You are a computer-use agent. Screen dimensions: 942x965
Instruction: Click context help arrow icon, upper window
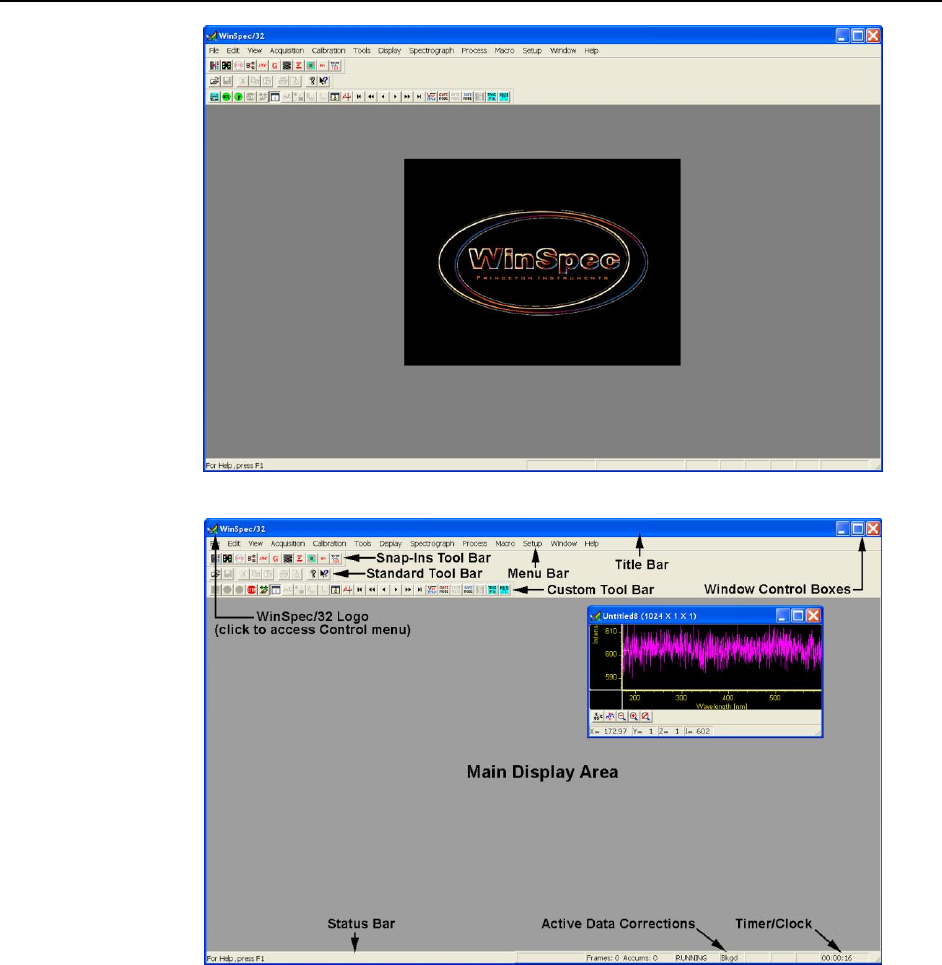coord(324,81)
